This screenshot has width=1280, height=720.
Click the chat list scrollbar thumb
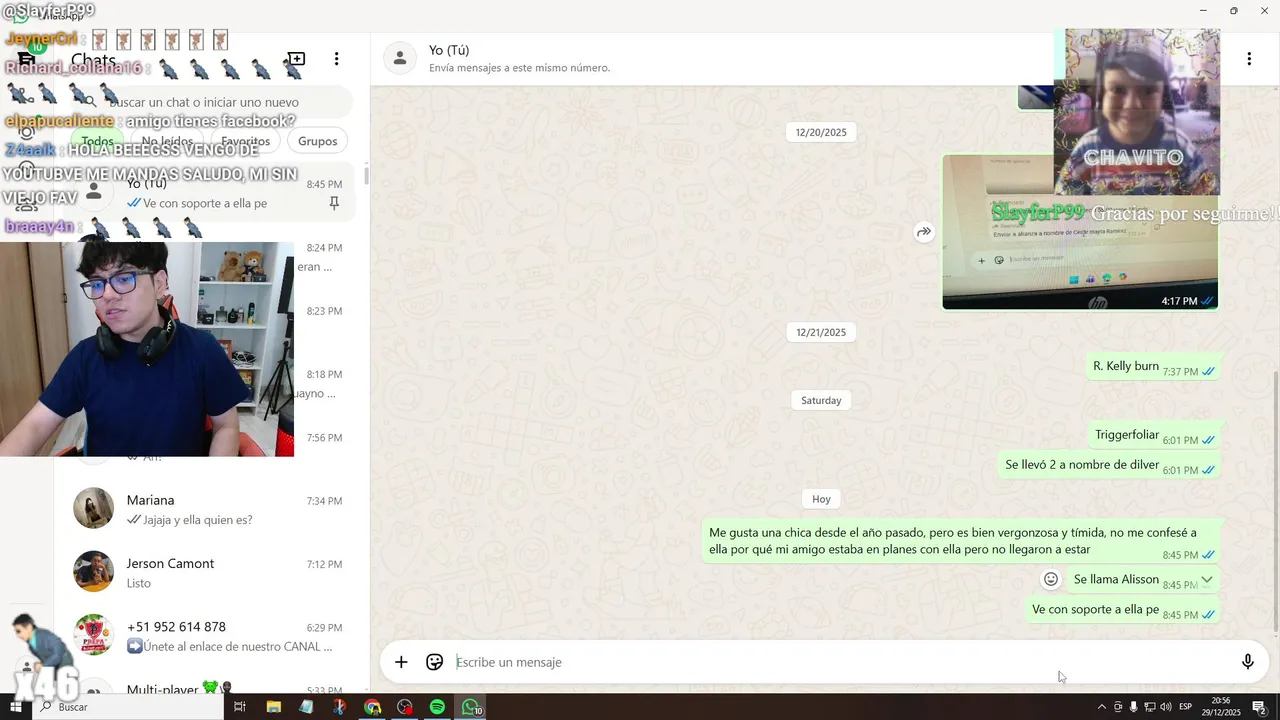[x=366, y=176]
